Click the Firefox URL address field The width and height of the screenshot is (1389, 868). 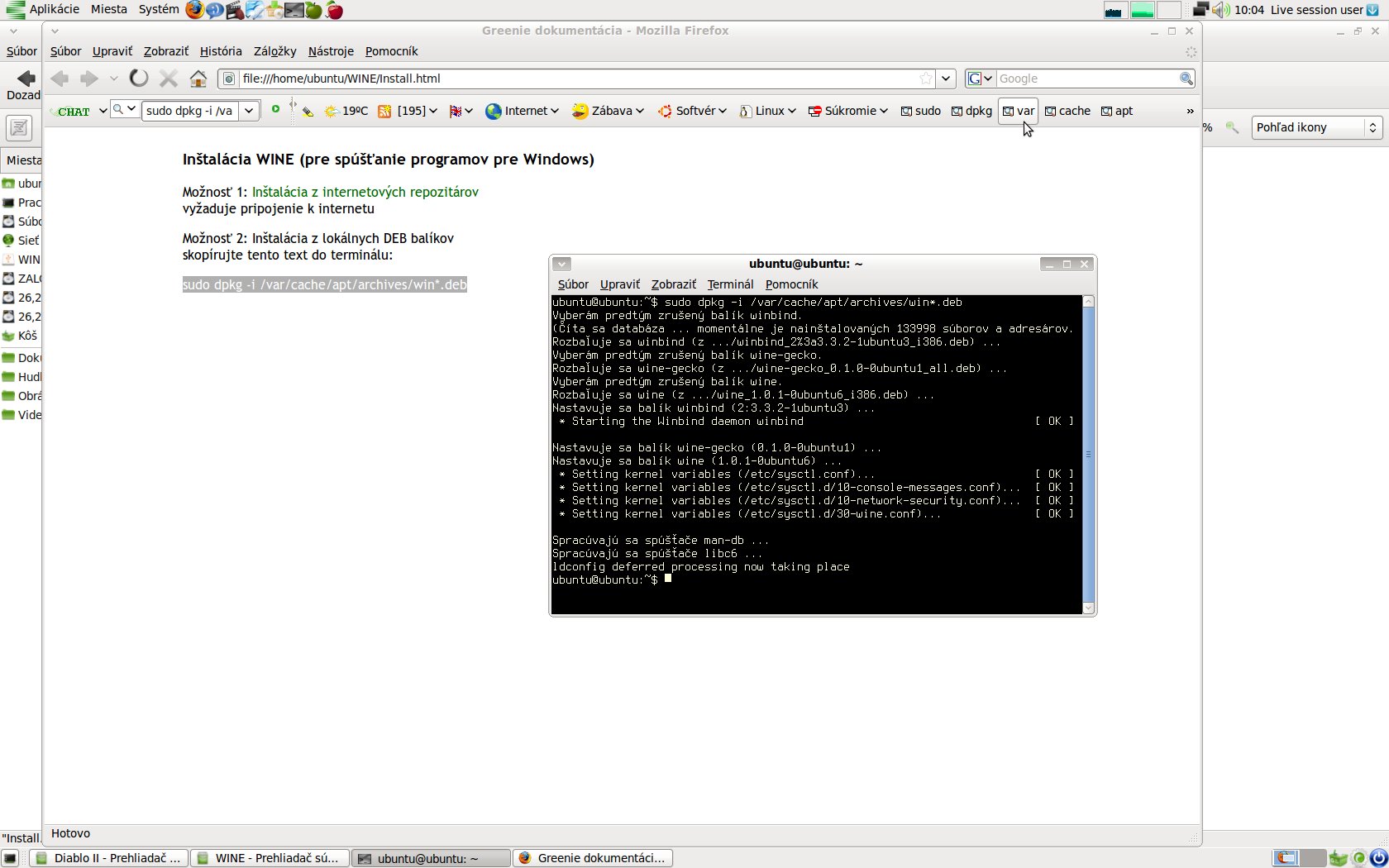pyautogui.click(x=577, y=79)
